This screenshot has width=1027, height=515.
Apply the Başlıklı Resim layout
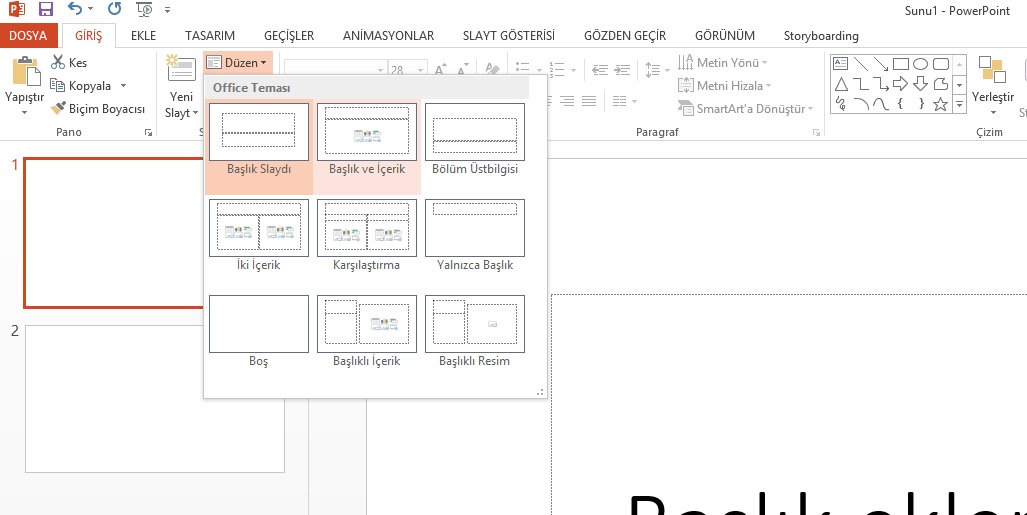475,332
